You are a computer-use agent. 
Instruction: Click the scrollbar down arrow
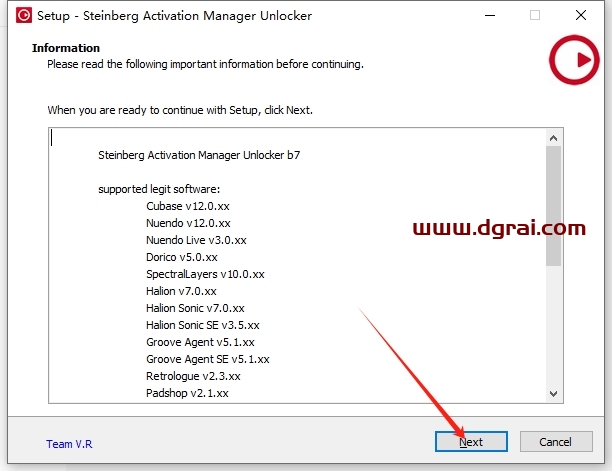(553, 394)
